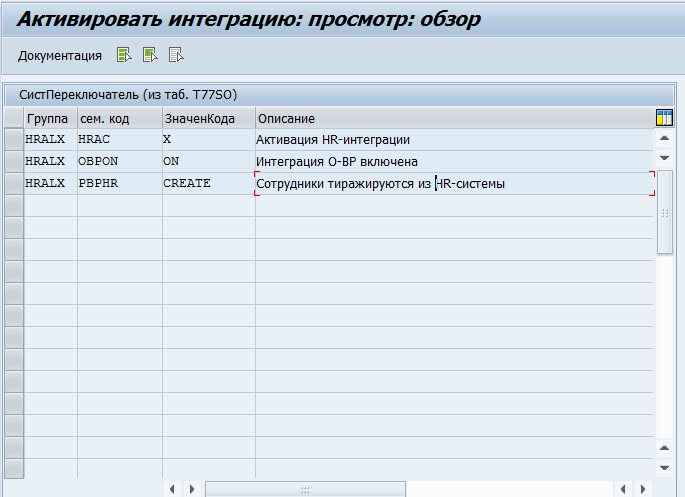Click HRALX group cell in HRAC row
The height and width of the screenshot is (497, 685).
(51, 140)
